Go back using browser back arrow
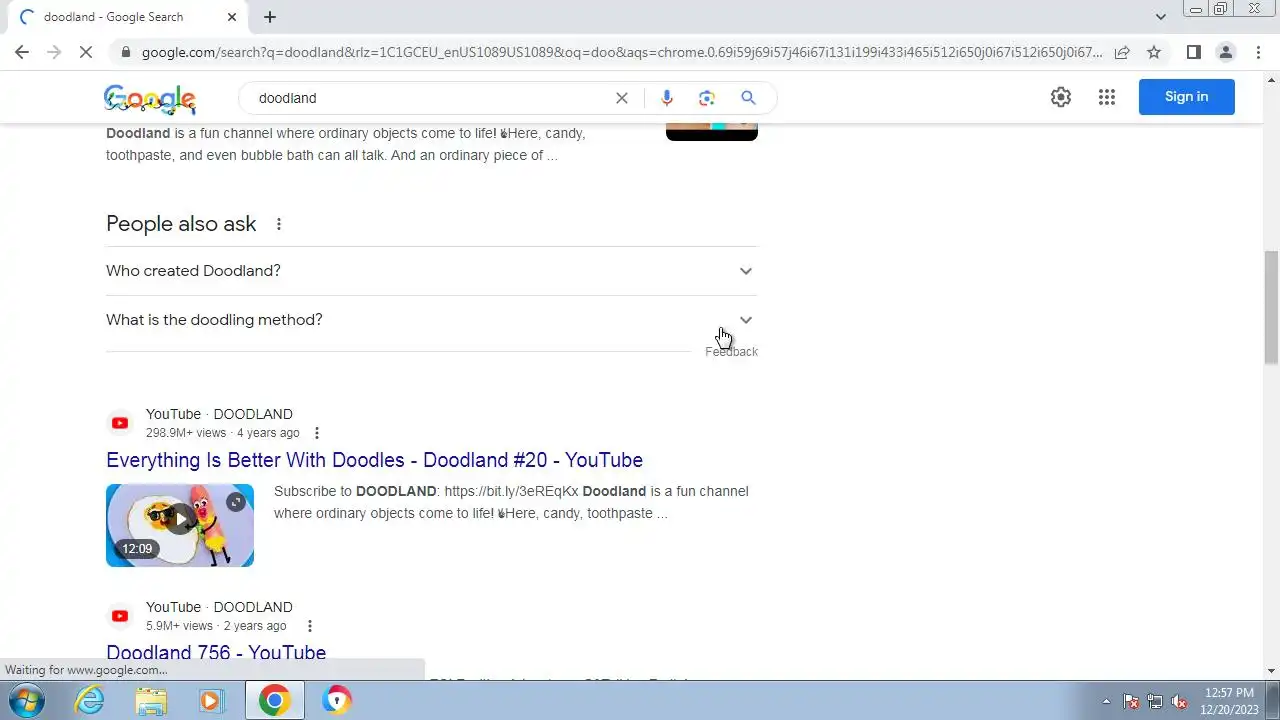Viewport: 1280px width, 720px height. [22, 52]
